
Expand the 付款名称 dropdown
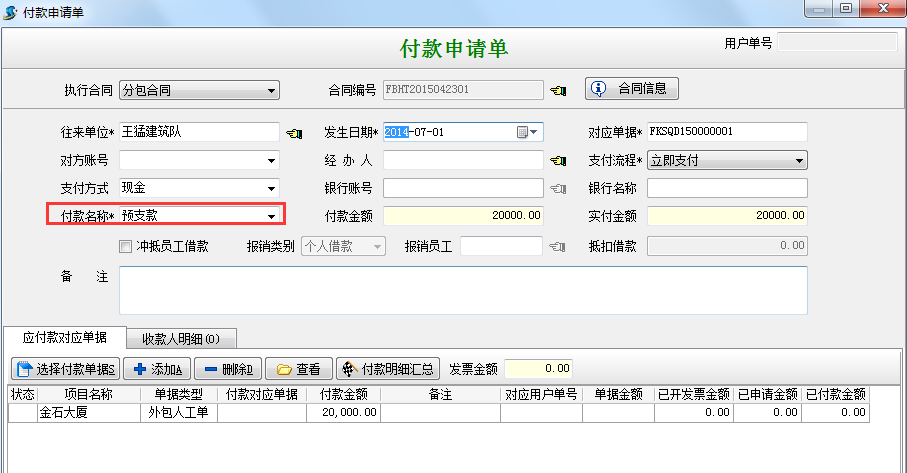[x=271, y=215]
